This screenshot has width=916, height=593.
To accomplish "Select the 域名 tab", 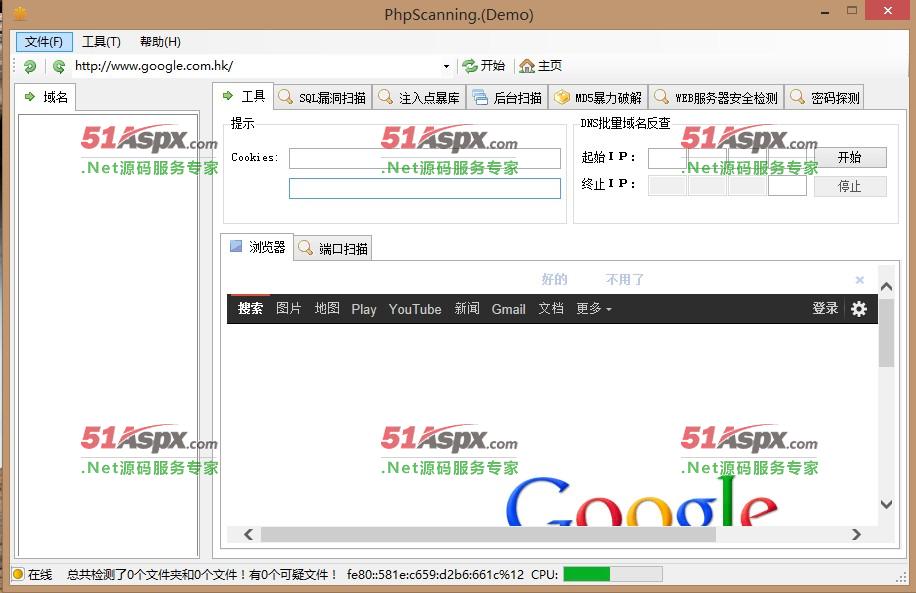I will tap(46, 97).
